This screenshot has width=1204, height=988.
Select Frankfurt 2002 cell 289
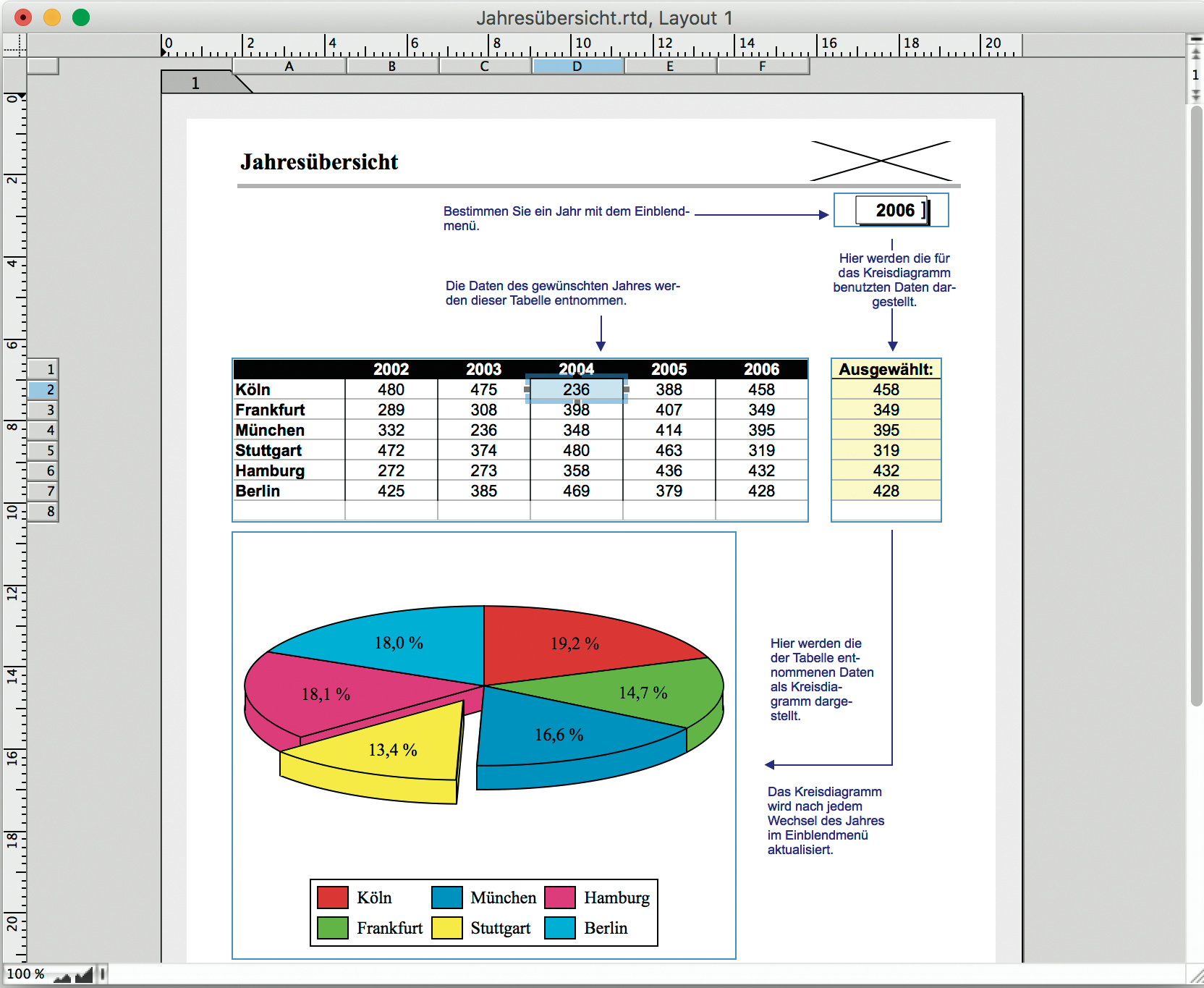pyautogui.click(x=391, y=410)
